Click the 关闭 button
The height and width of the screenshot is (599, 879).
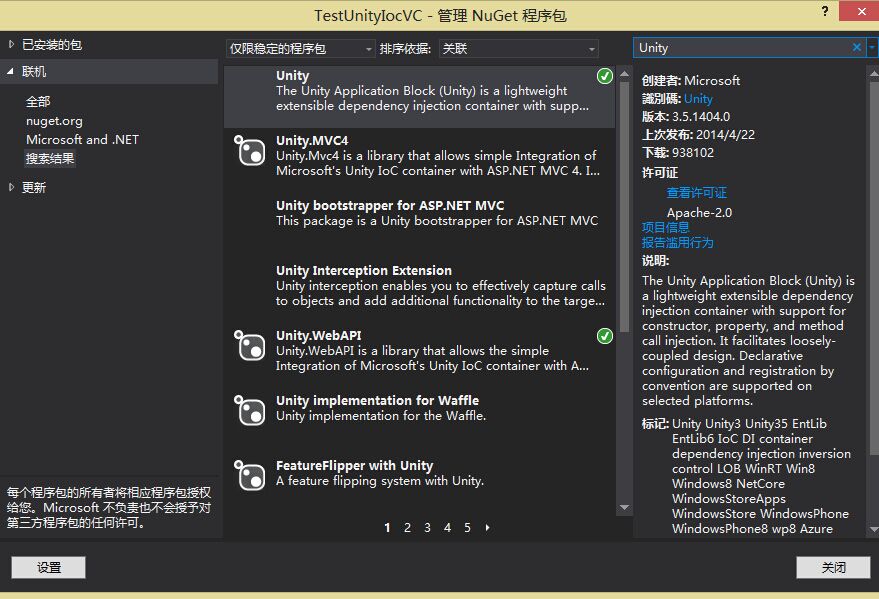click(833, 567)
